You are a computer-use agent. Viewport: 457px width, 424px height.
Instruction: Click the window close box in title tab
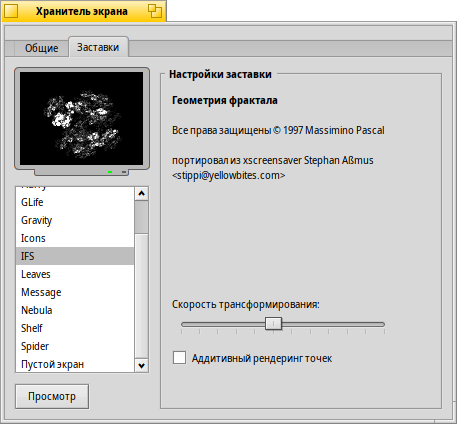pos(11,11)
